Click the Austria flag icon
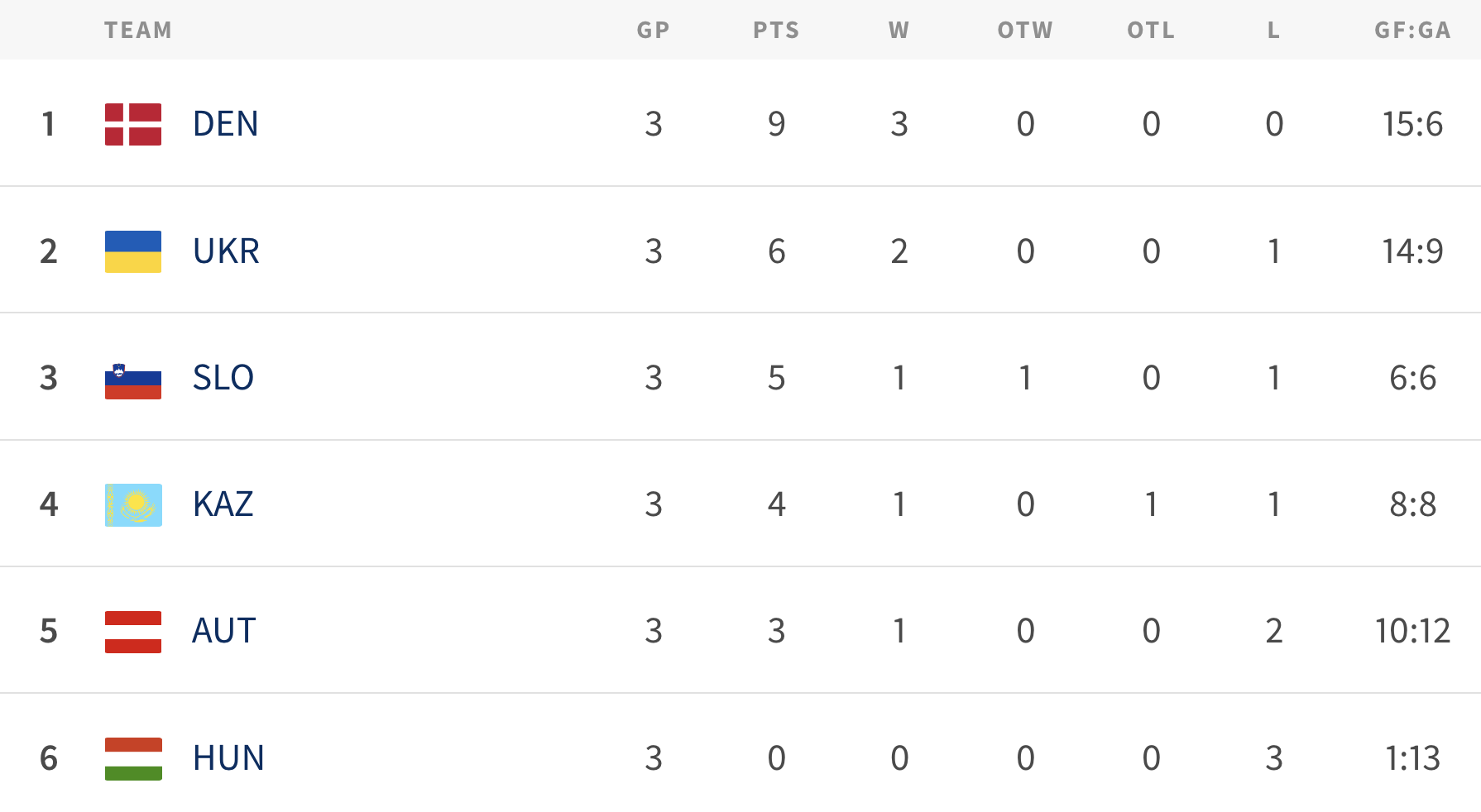The image size is (1481, 812). click(133, 632)
